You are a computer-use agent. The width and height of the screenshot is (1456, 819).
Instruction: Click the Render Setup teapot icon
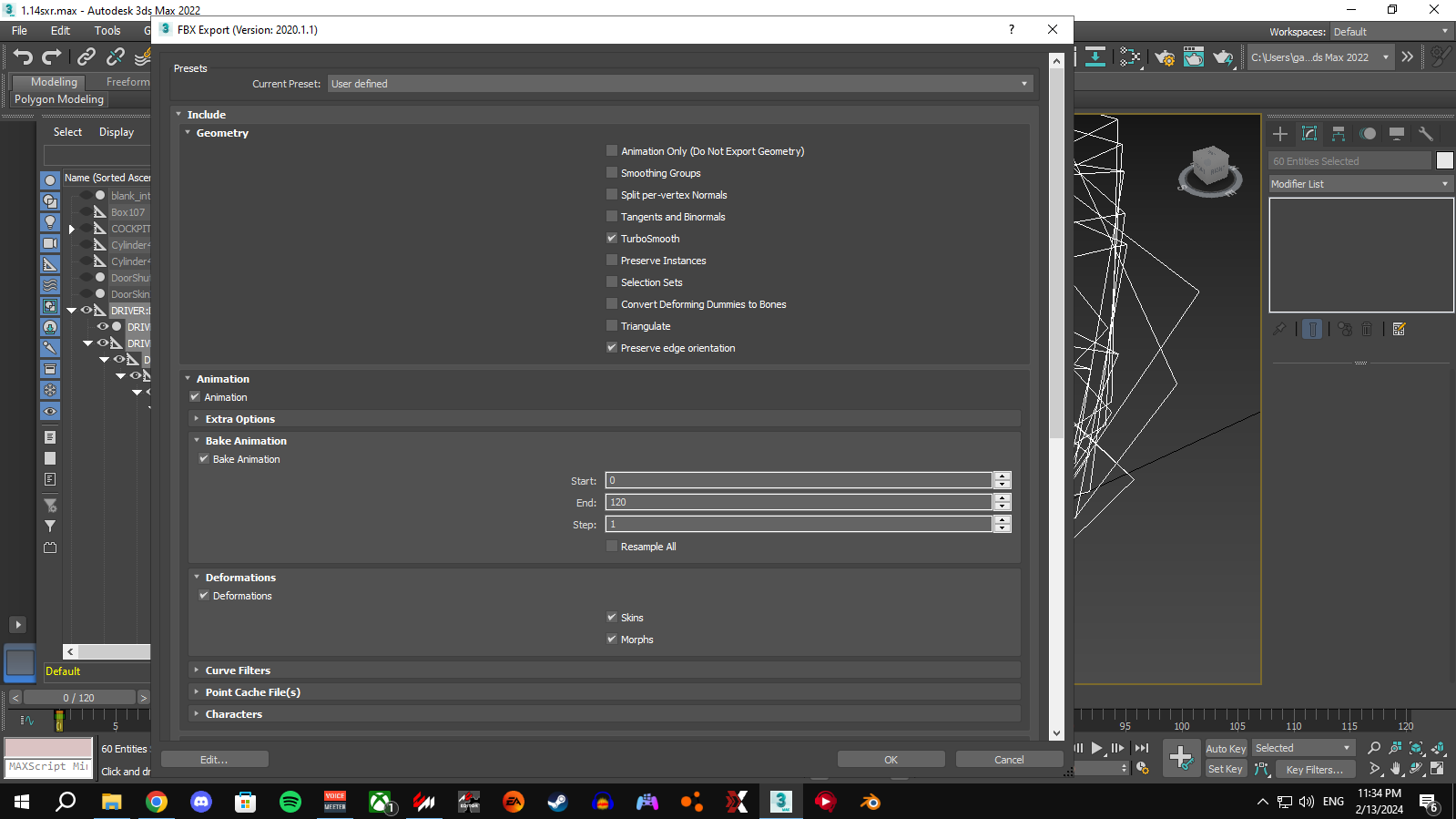tap(1165, 57)
